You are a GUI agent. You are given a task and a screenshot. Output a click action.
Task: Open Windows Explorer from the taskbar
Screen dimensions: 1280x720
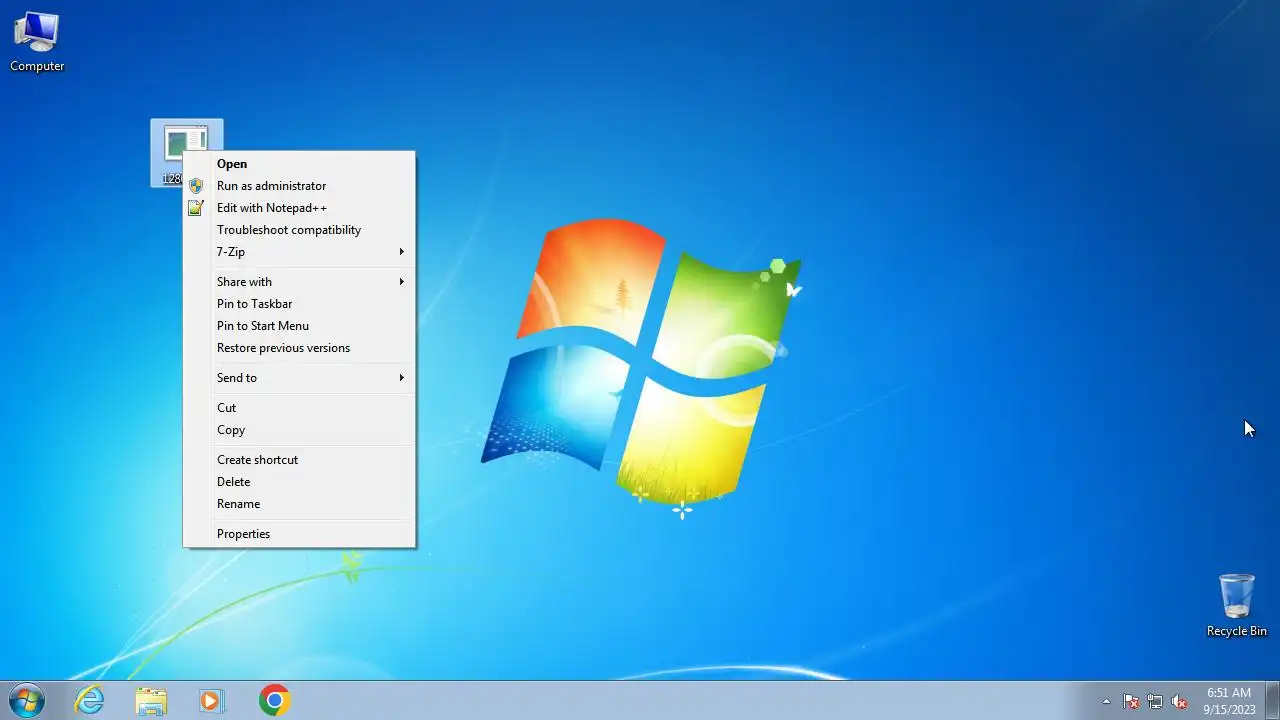point(151,700)
